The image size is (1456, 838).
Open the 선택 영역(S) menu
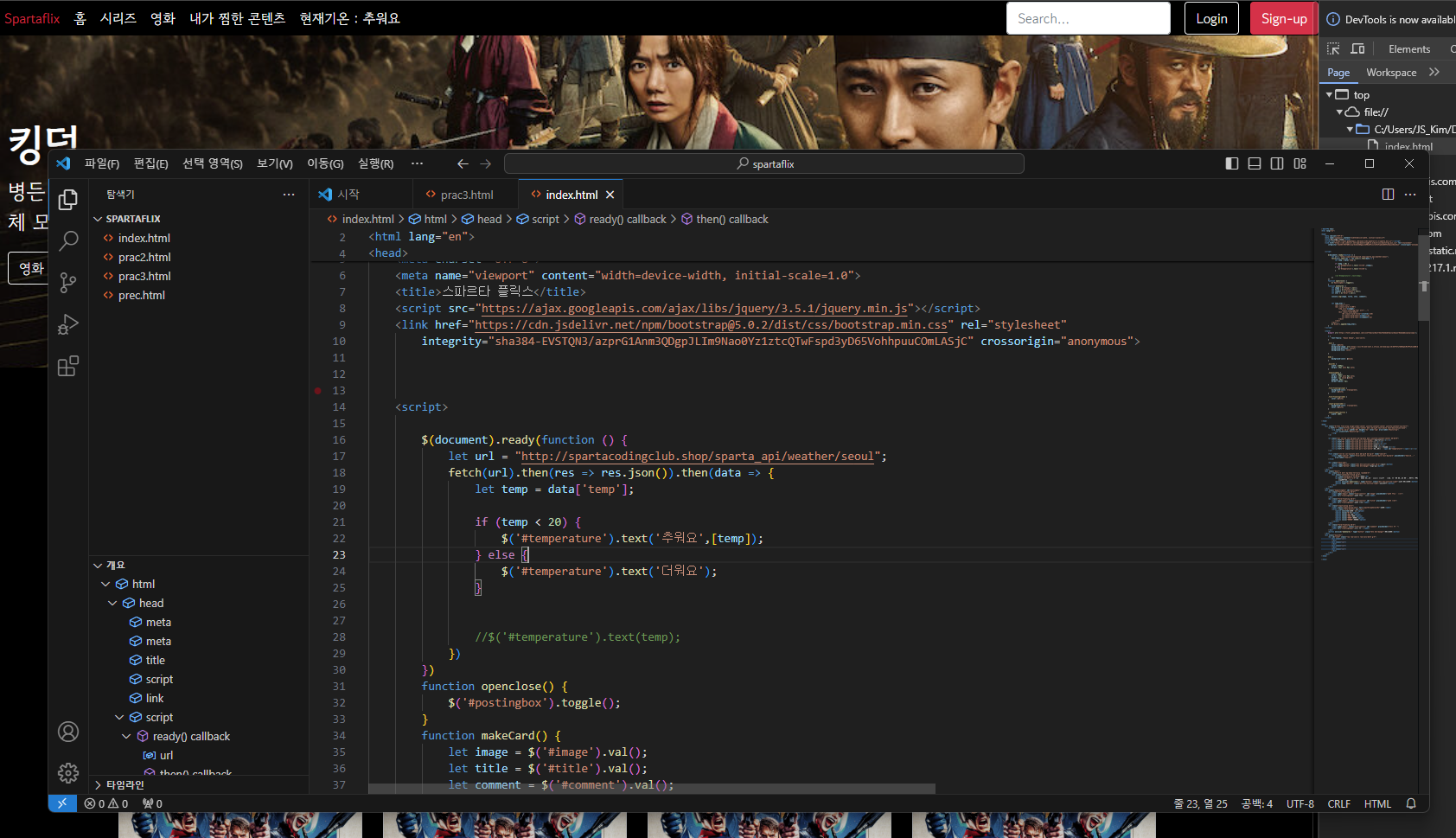[213, 163]
